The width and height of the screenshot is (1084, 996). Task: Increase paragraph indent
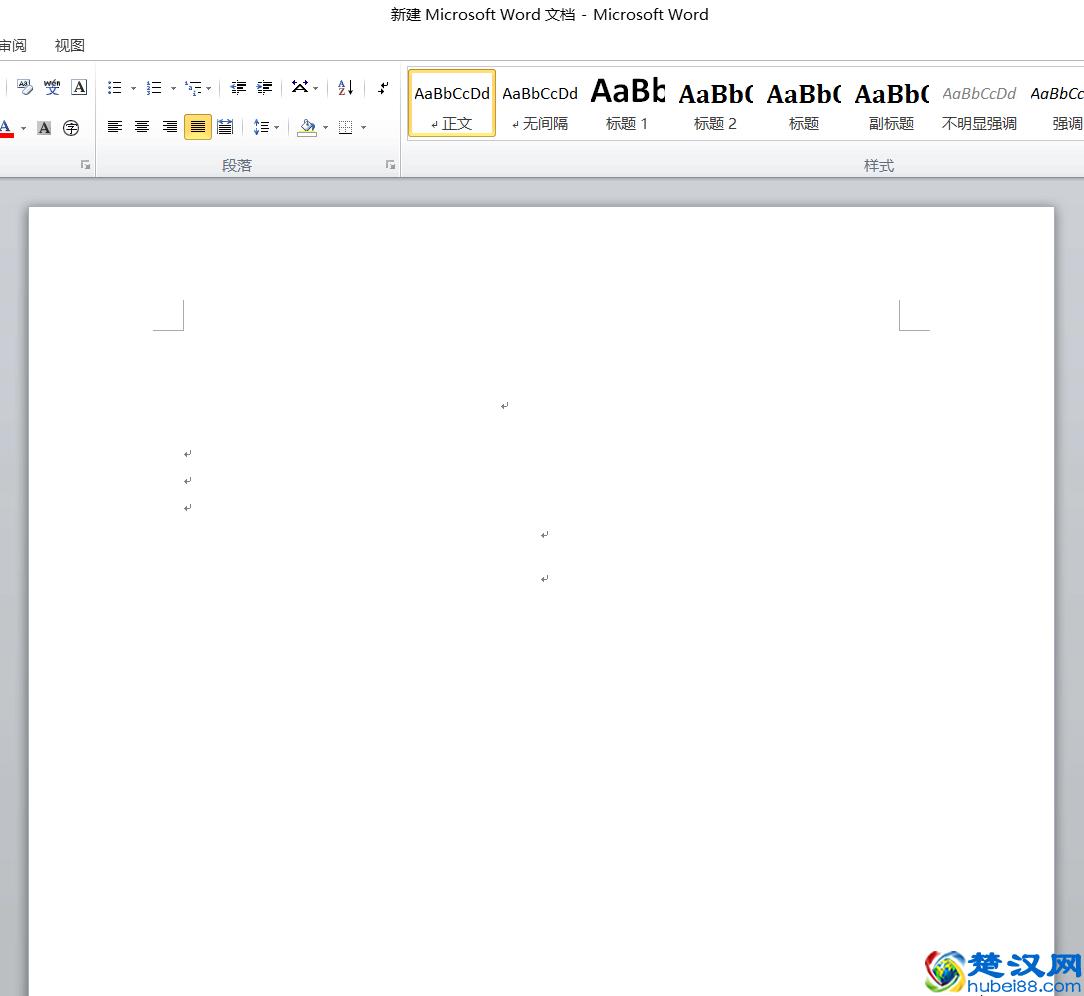[264, 88]
